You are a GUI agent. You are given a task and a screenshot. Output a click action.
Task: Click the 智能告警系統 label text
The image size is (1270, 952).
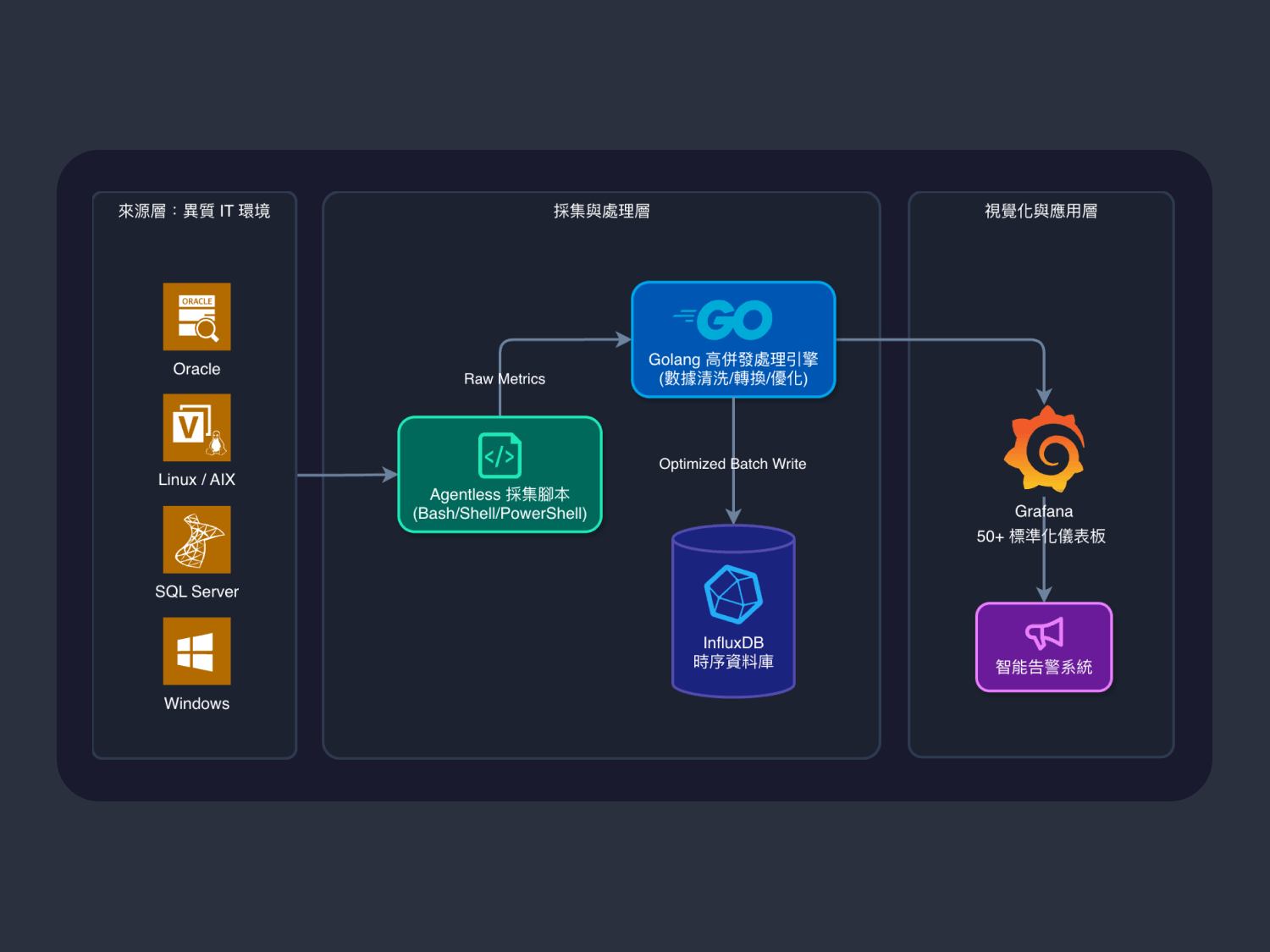pos(1044,667)
